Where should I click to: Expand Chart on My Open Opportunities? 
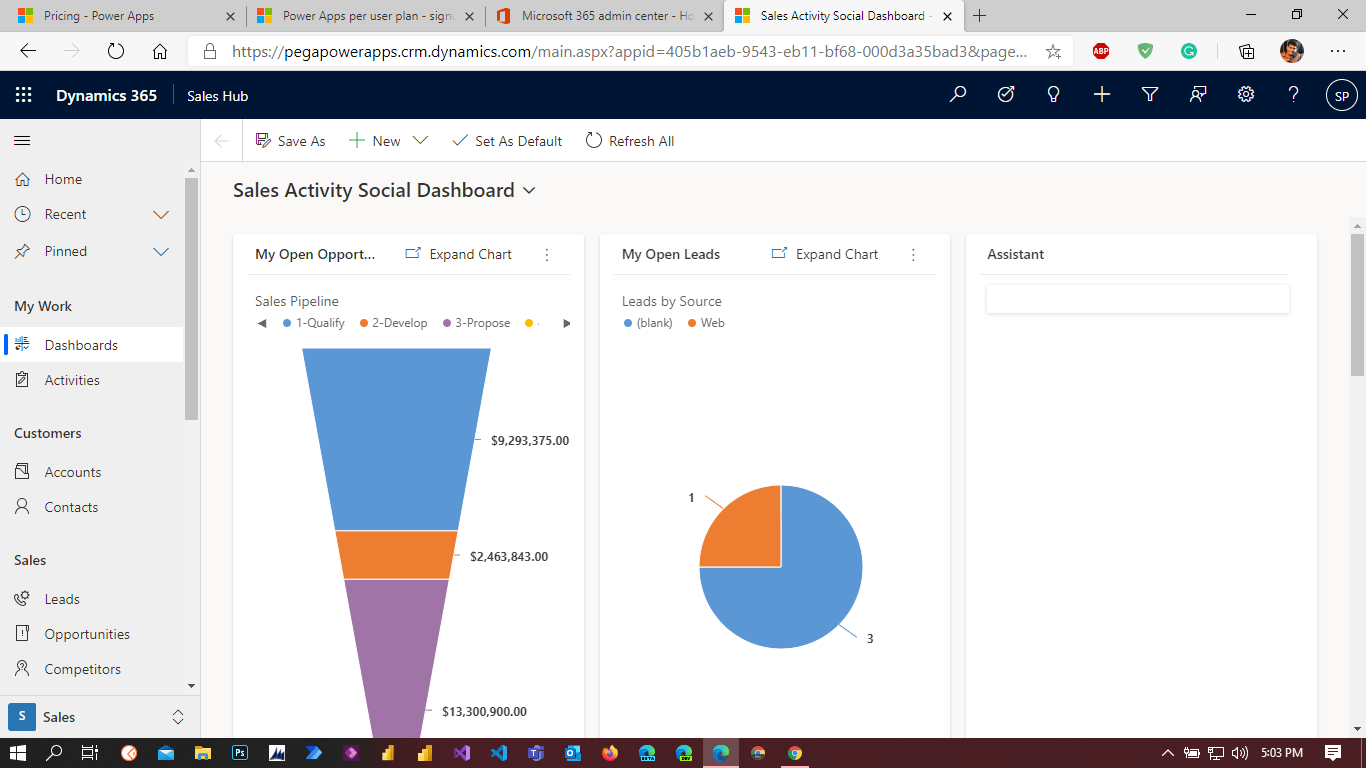(x=459, y=254)
